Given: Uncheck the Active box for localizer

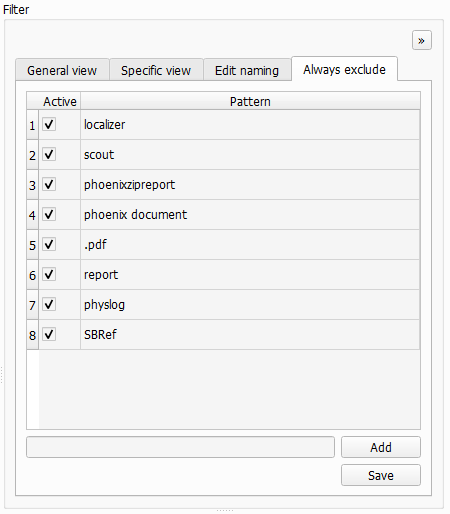Looking at the screenshot, I should point(49,125).
